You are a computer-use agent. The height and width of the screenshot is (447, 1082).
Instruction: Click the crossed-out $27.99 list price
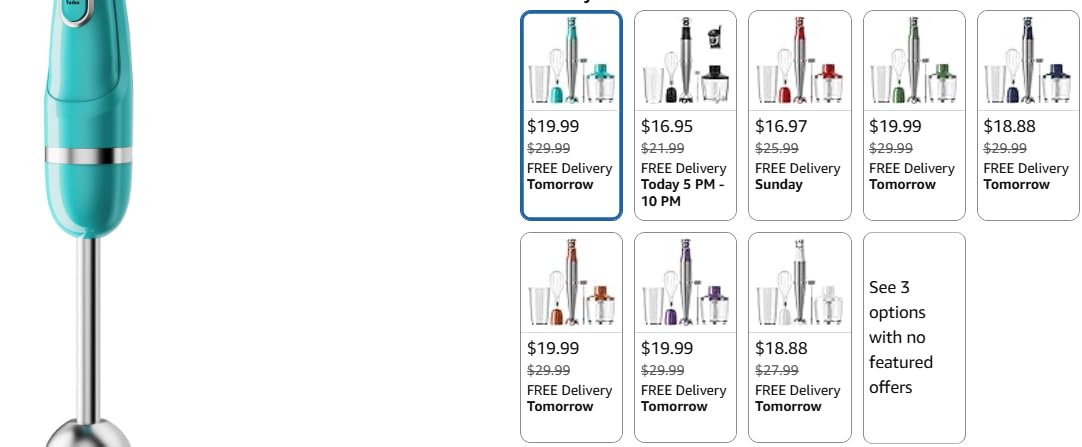777,370
